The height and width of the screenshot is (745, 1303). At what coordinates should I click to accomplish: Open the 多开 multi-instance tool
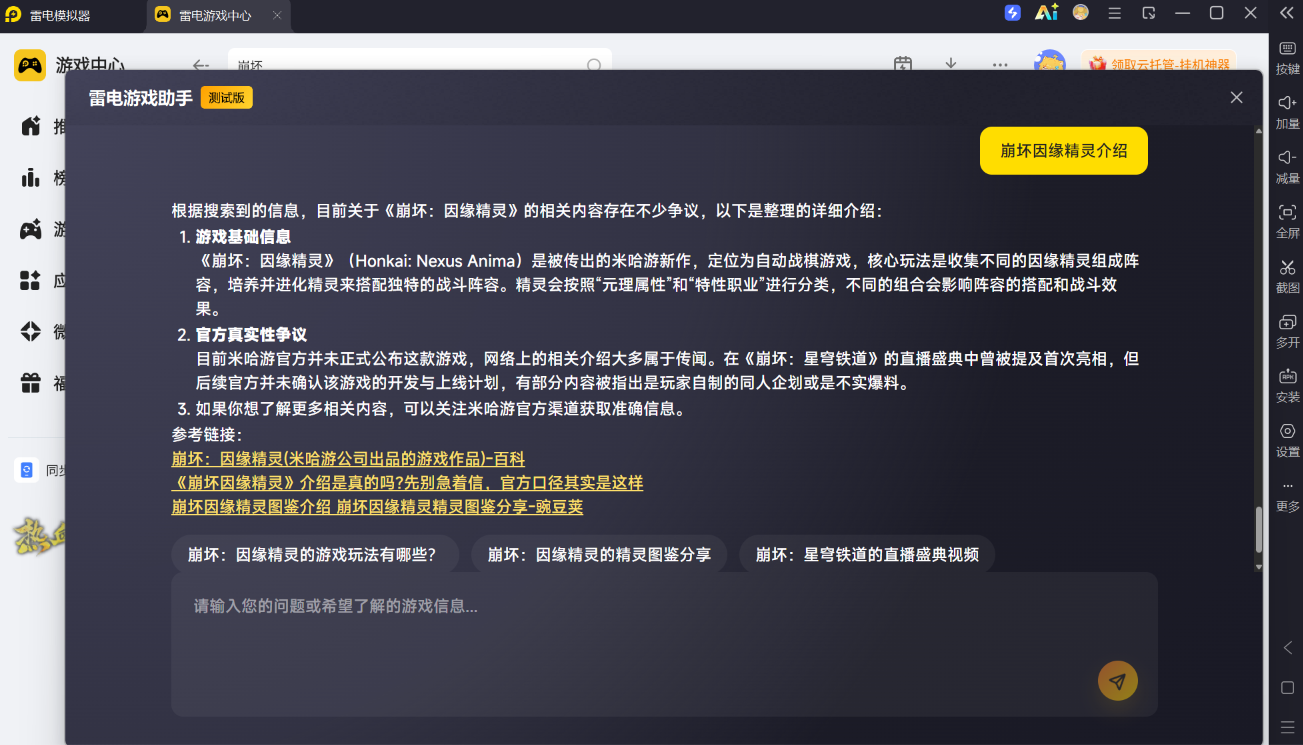pyautogui.click(x=1288, y=330)
